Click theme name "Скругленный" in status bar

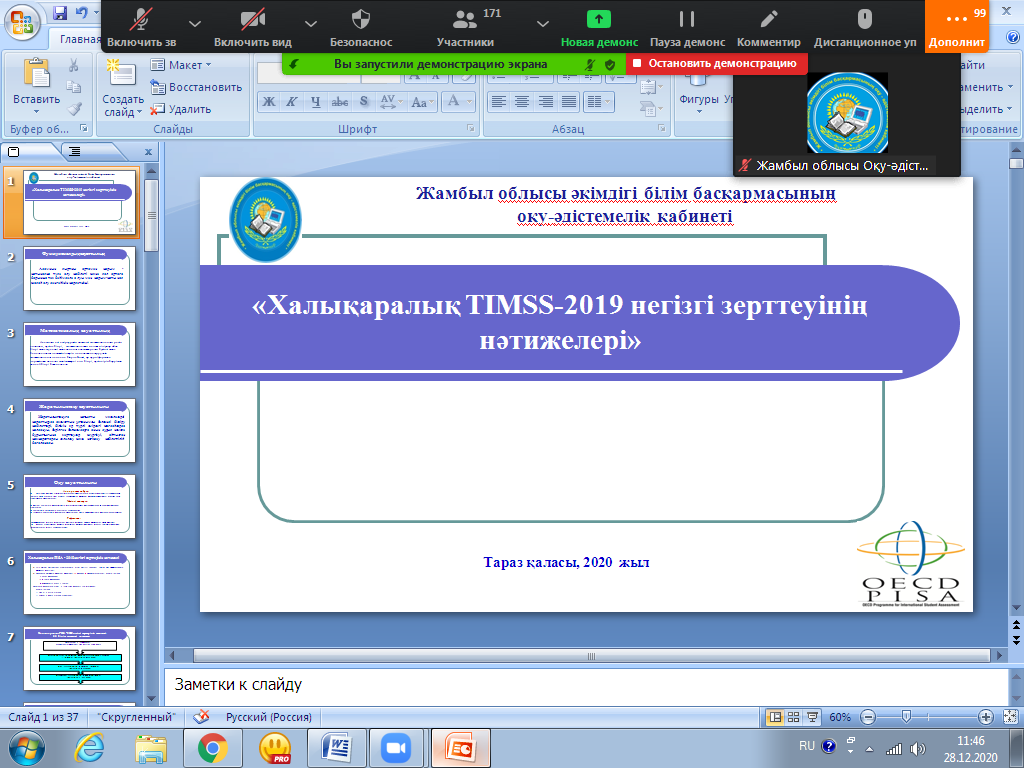click(136, 717)
